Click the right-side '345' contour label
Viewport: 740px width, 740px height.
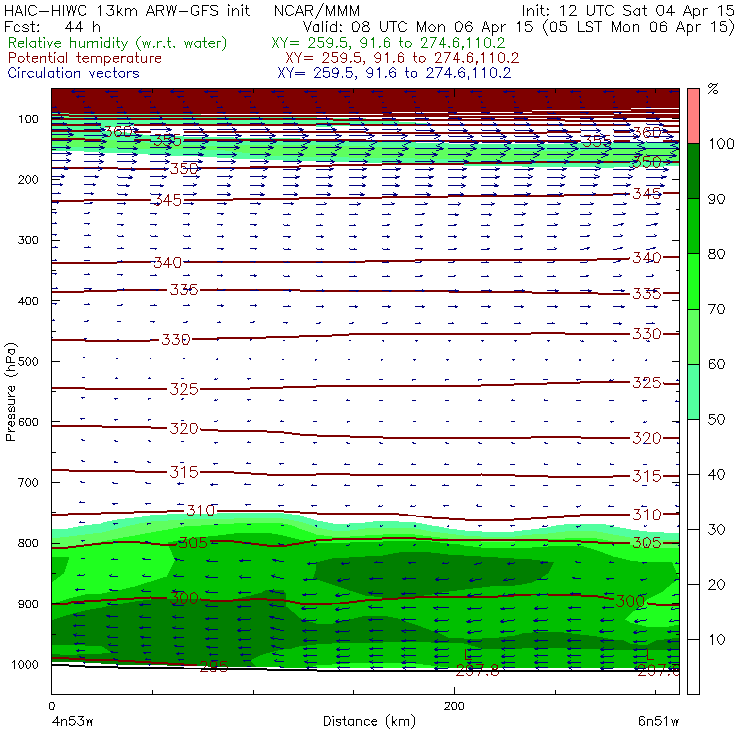tap(647, 193)
